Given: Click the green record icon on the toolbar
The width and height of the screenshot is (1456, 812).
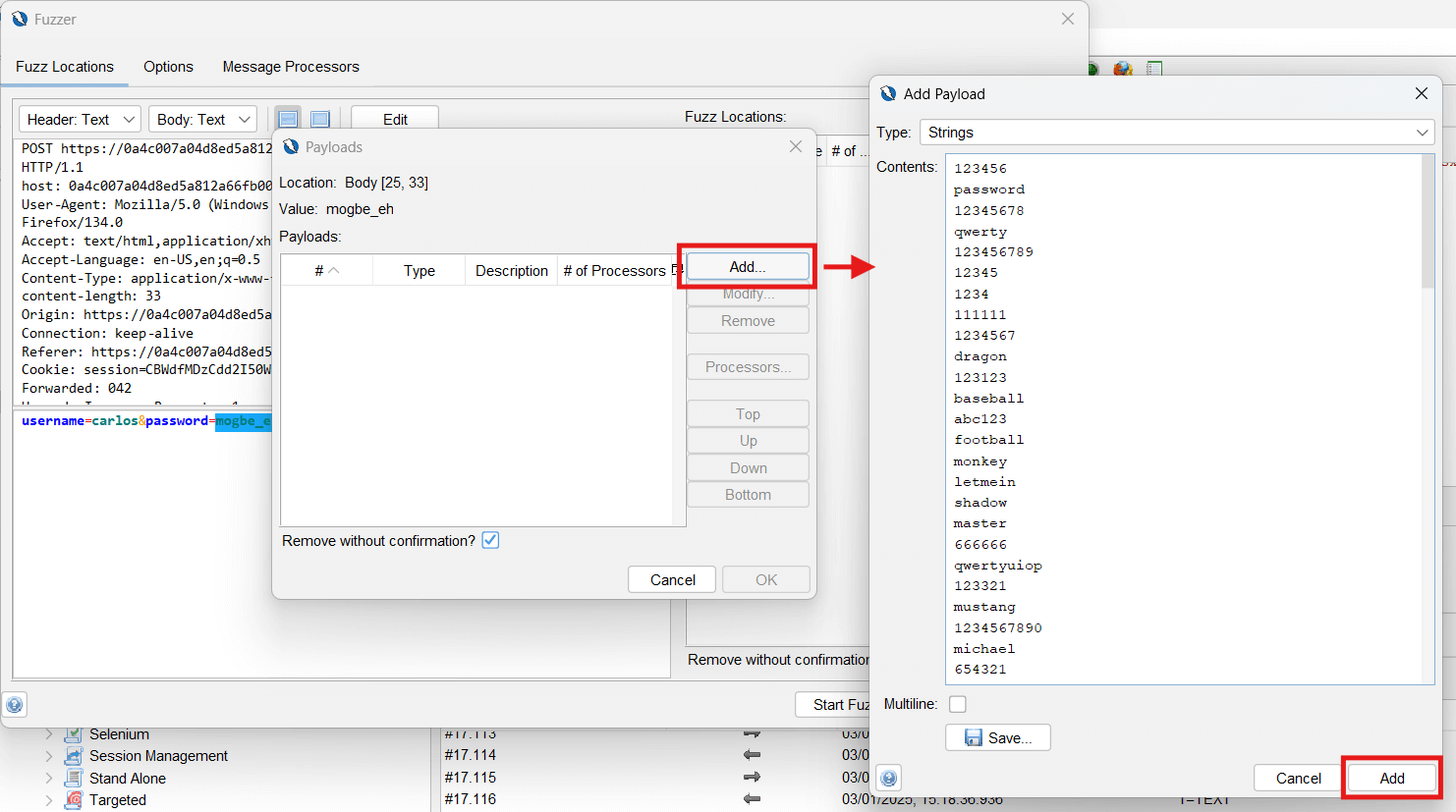Looking at the screenshot, I should coord(1092,70).
